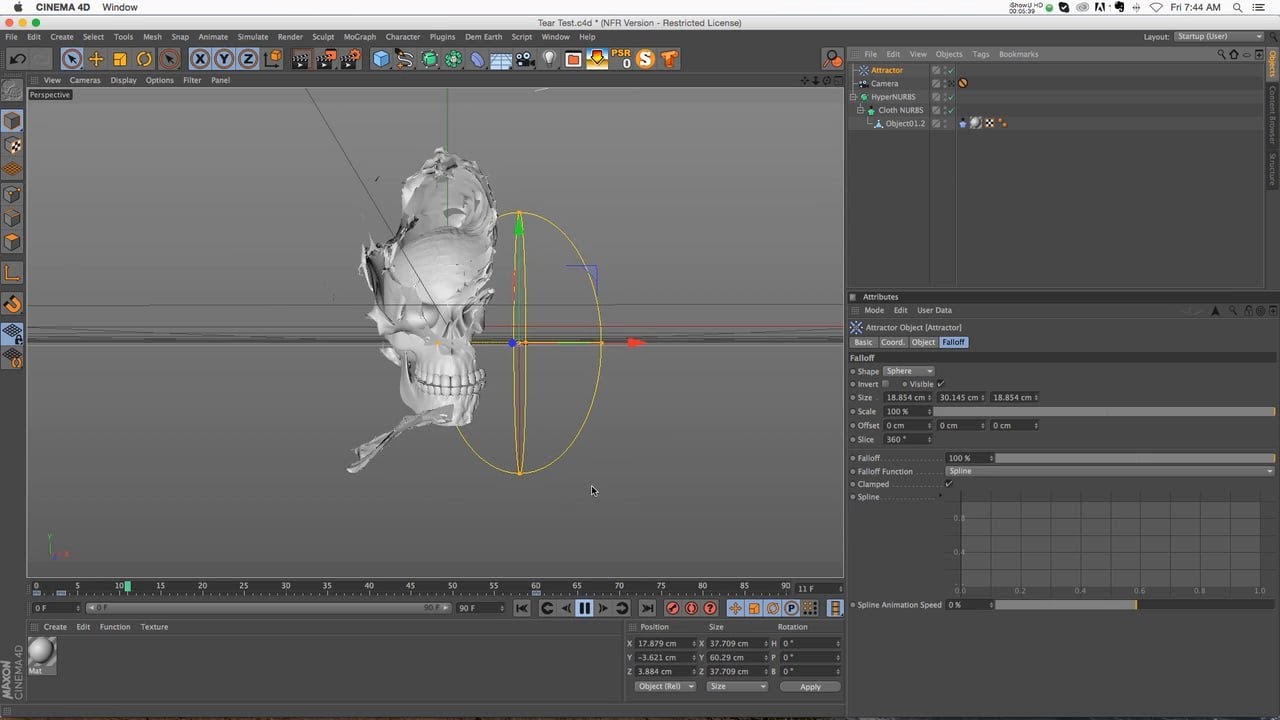Toggle the X axis lock
Image resolution: width=1280 pixels, height=720 pixels.
(x=200, y=60)
